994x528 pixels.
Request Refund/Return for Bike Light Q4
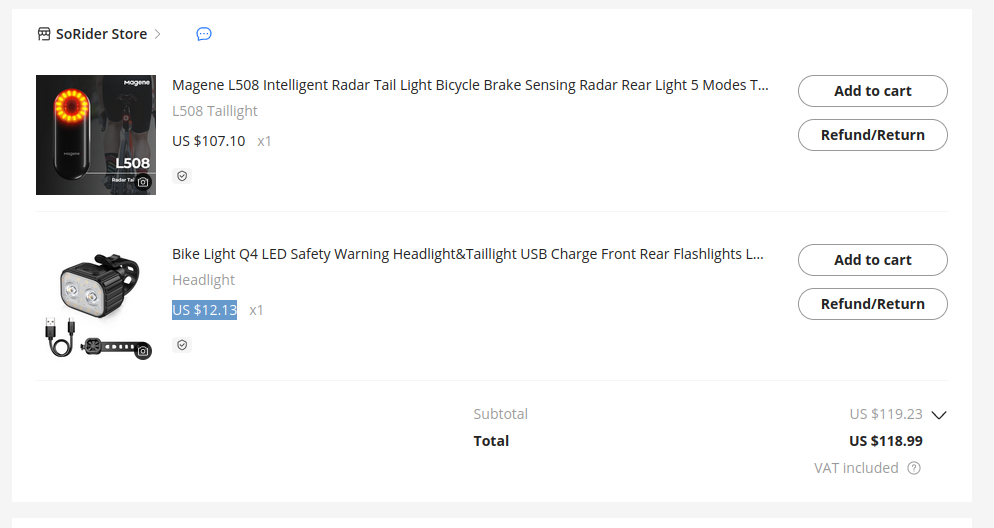(x=872, y=304)
